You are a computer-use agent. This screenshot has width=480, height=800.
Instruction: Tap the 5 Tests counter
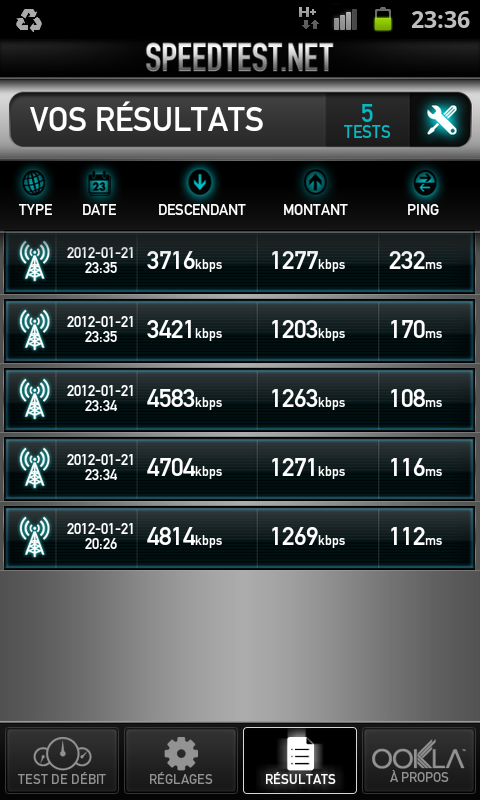367,120
